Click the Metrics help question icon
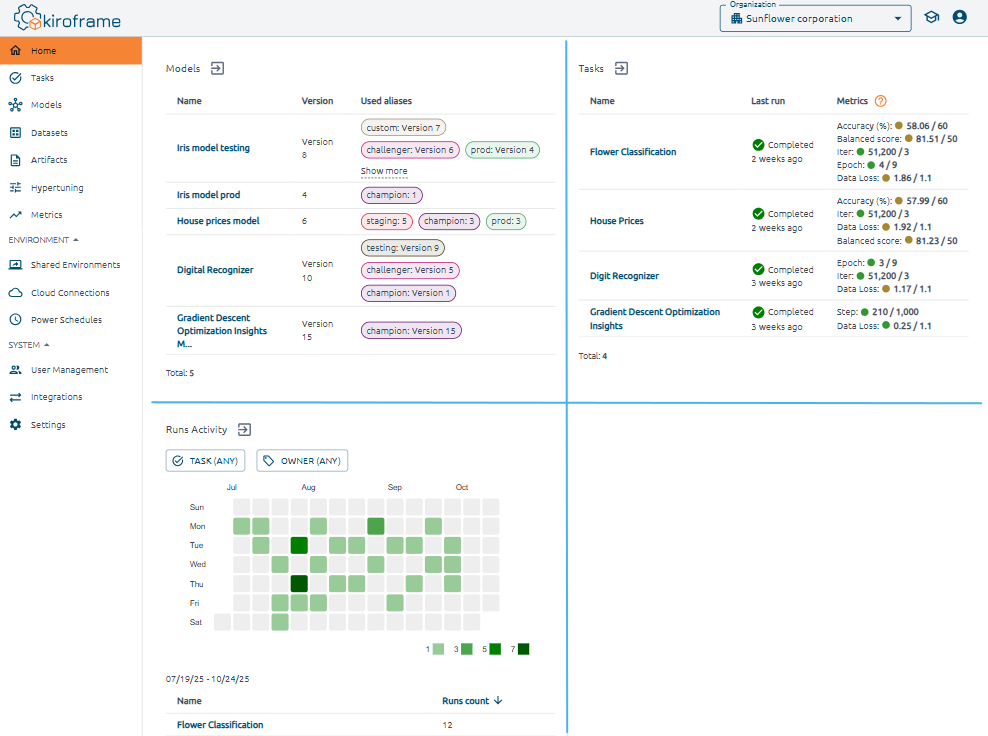The height and width of the screenshot is (736, 988). point(880,101)
